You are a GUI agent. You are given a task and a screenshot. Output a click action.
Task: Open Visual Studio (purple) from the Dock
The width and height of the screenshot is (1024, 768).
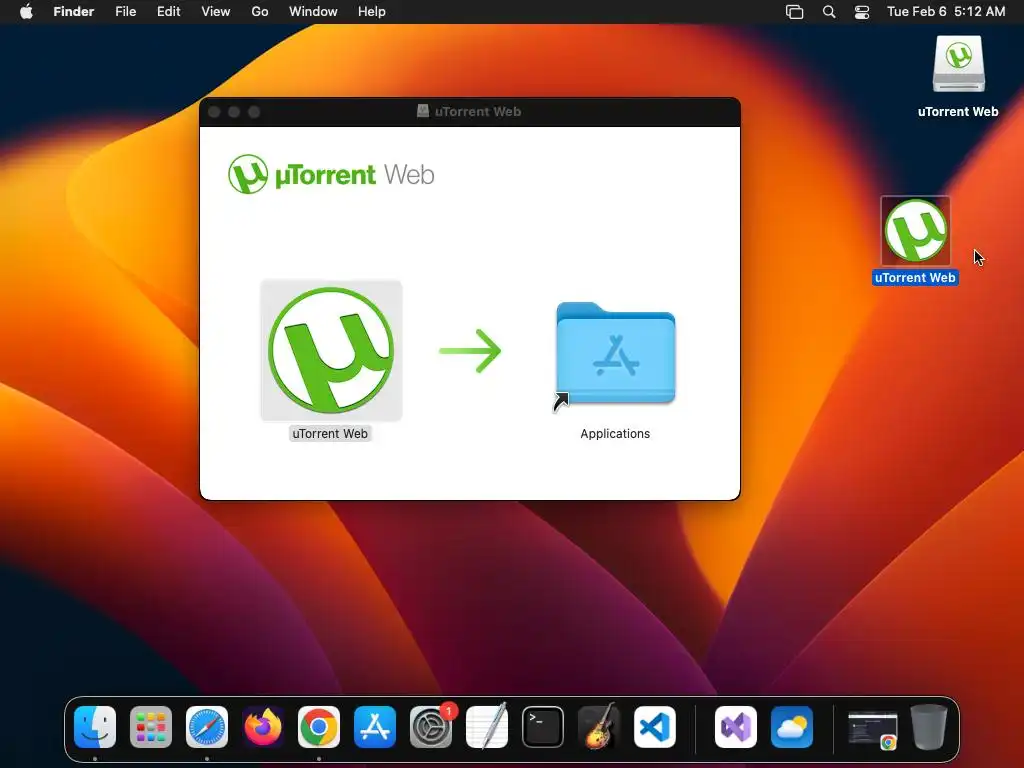tap(736, 727)
